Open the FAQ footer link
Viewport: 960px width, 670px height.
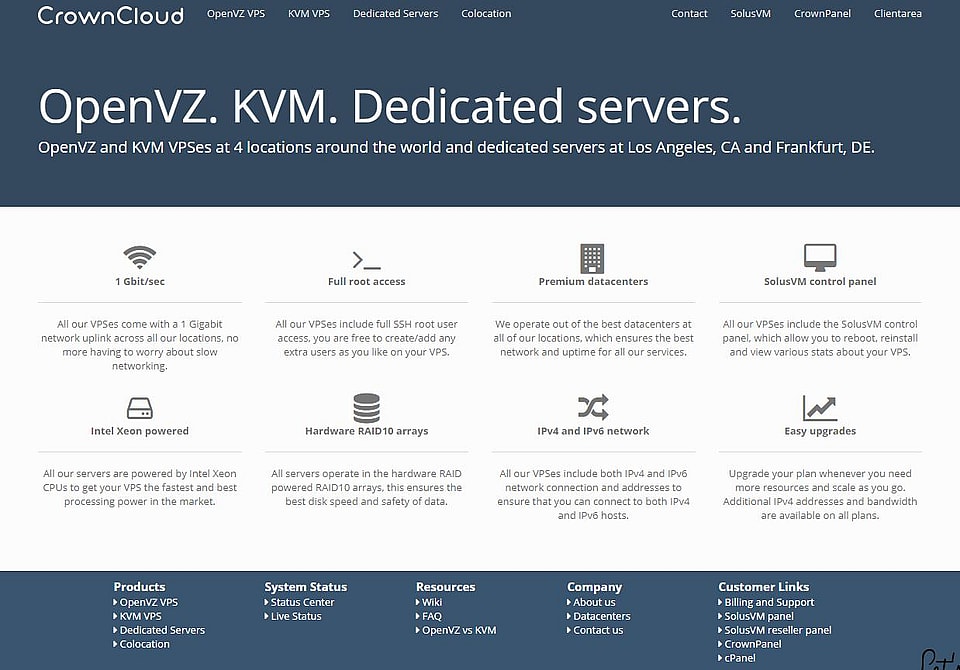[x=432, y=616]
